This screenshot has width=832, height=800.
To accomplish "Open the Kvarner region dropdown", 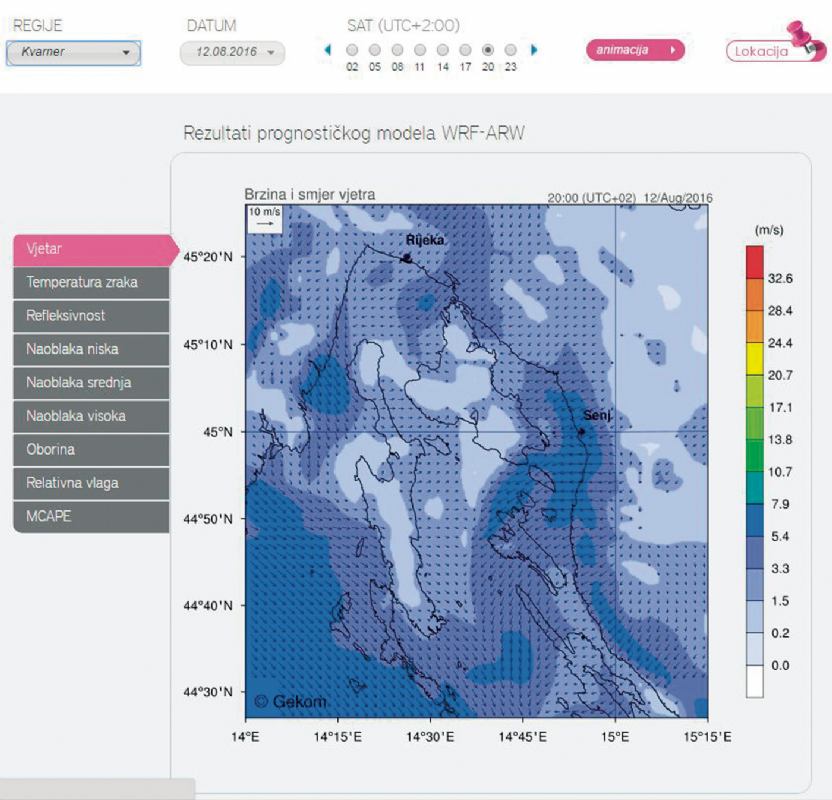I will tap(73, 52).
